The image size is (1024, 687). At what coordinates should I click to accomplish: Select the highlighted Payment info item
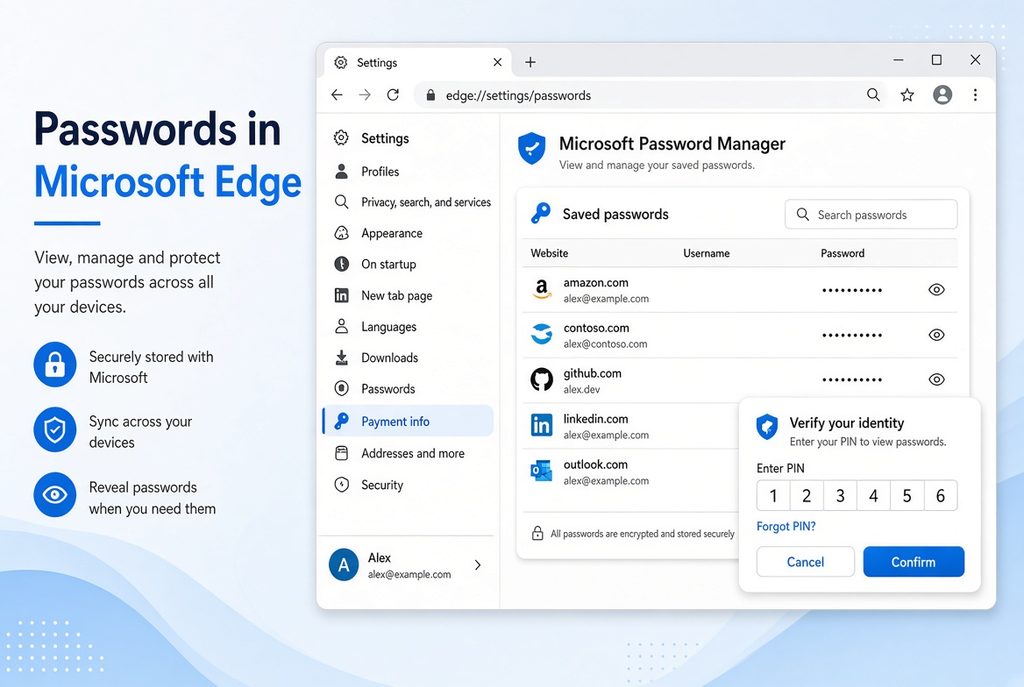[408, 421]
